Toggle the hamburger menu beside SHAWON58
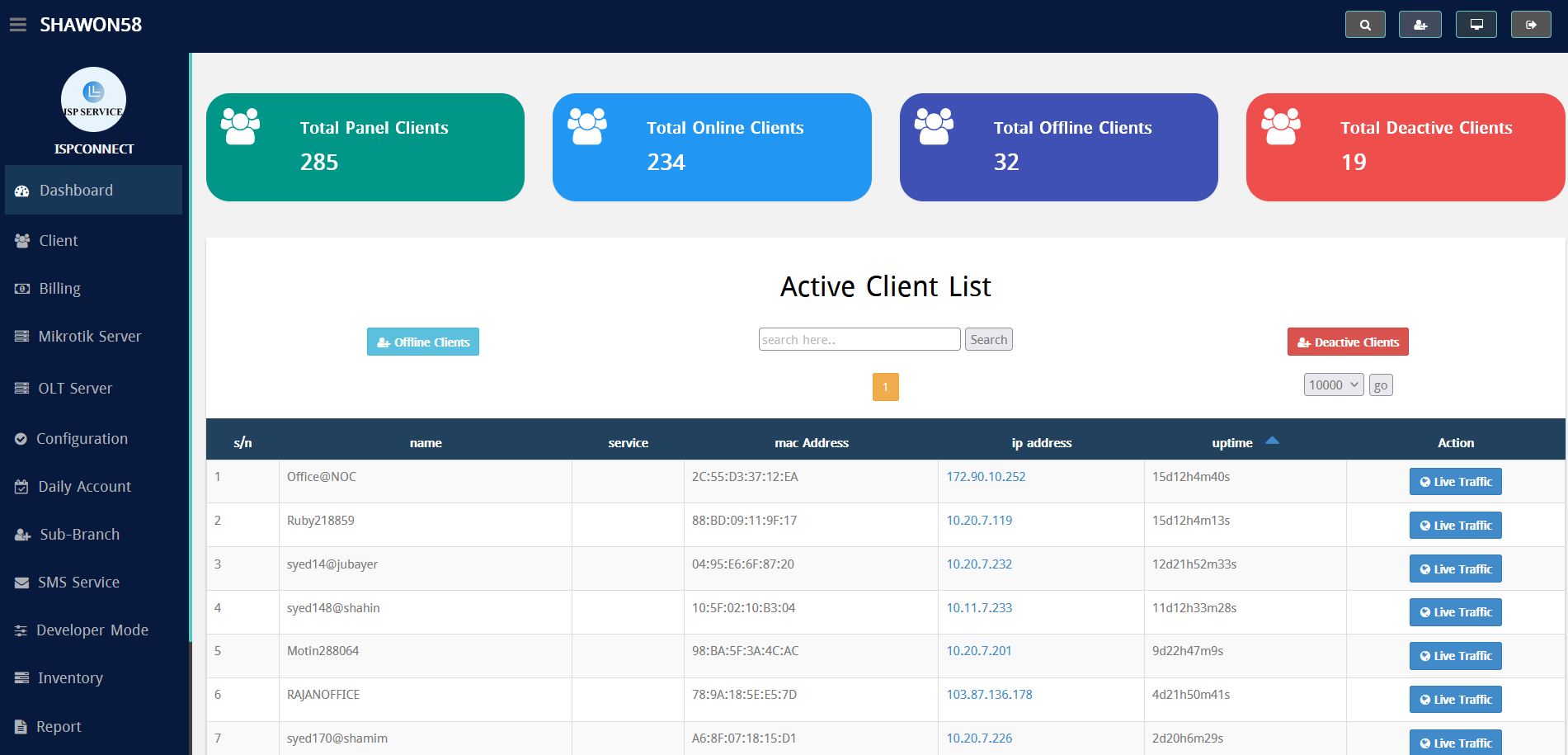Viewport: 1568px width, 755px height. coord(18,25)
